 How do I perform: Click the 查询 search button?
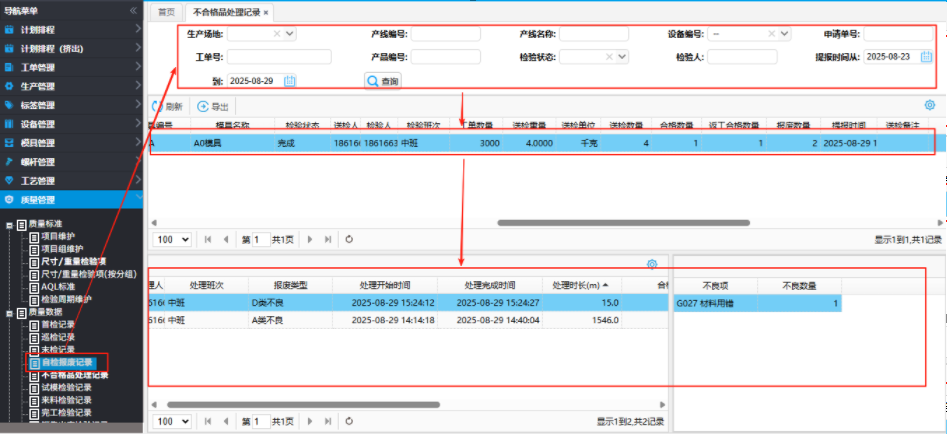coord(383,80)
